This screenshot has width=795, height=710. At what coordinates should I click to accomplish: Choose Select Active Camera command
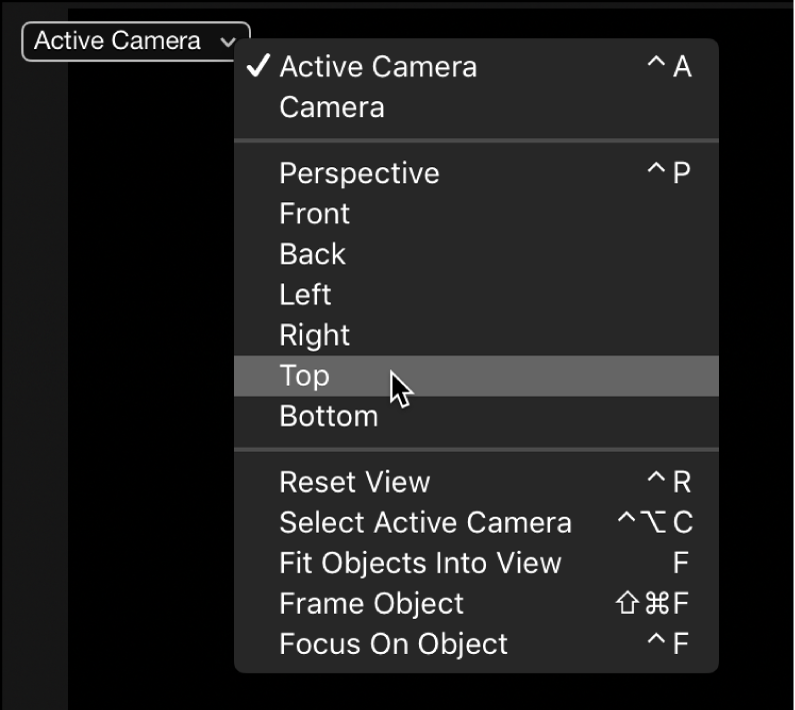tap(425, 522)
